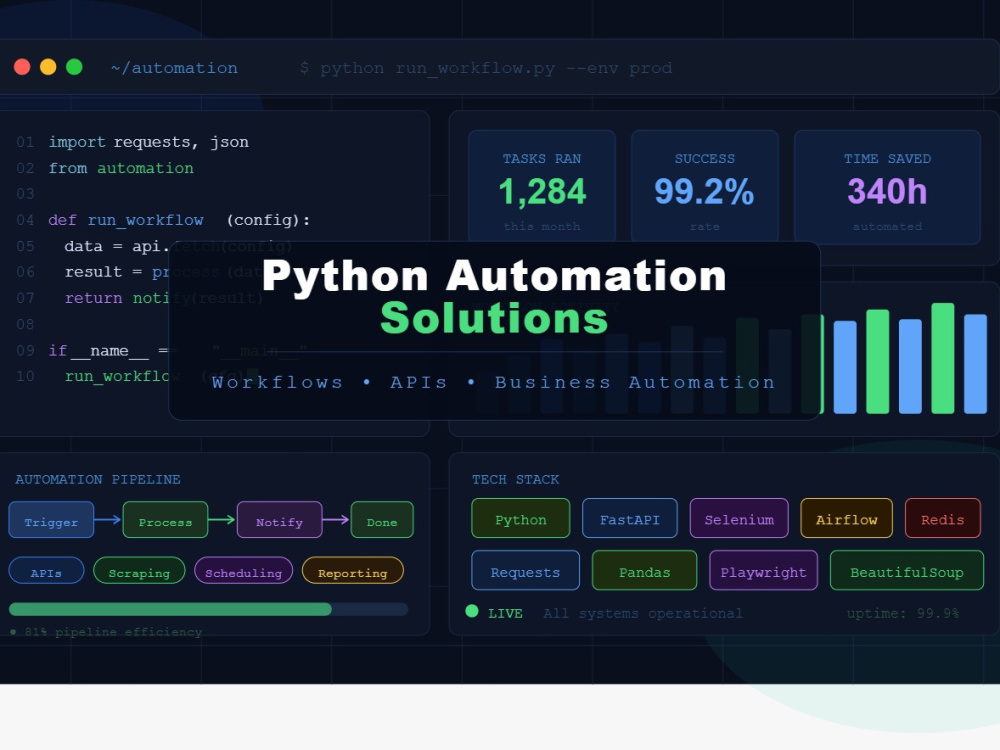Screen dimensions: 1000x750
Task: Select the Trigger pipeline step
Action: pos(51,520)
